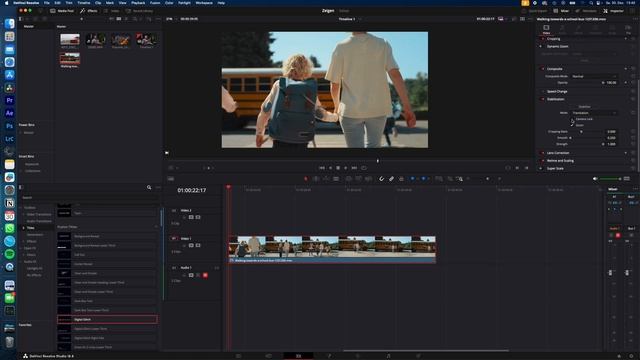Toggle the Camera Lock checkbox
This screenshot has height=360, width=640.
(572, 119)
